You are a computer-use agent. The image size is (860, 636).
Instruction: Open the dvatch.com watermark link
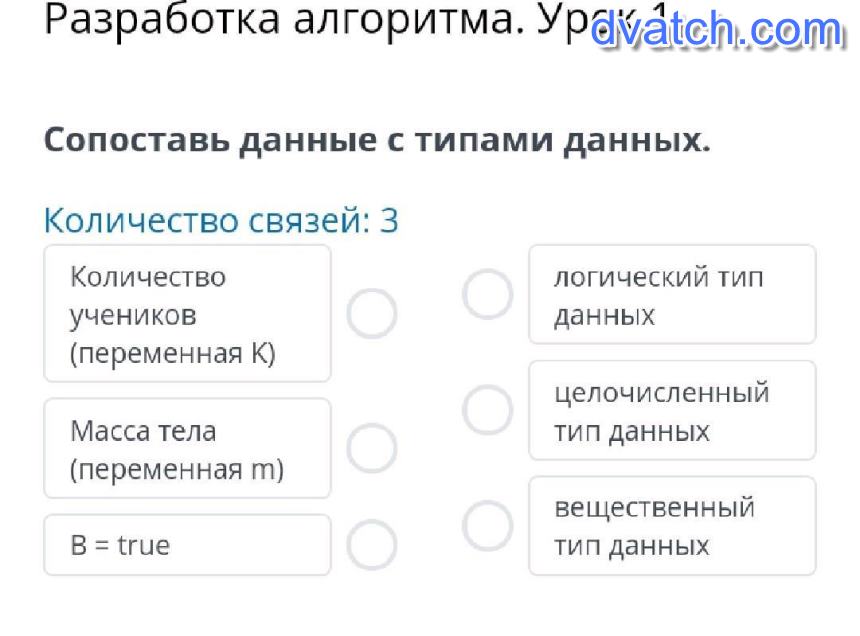[x=716, y=30]
